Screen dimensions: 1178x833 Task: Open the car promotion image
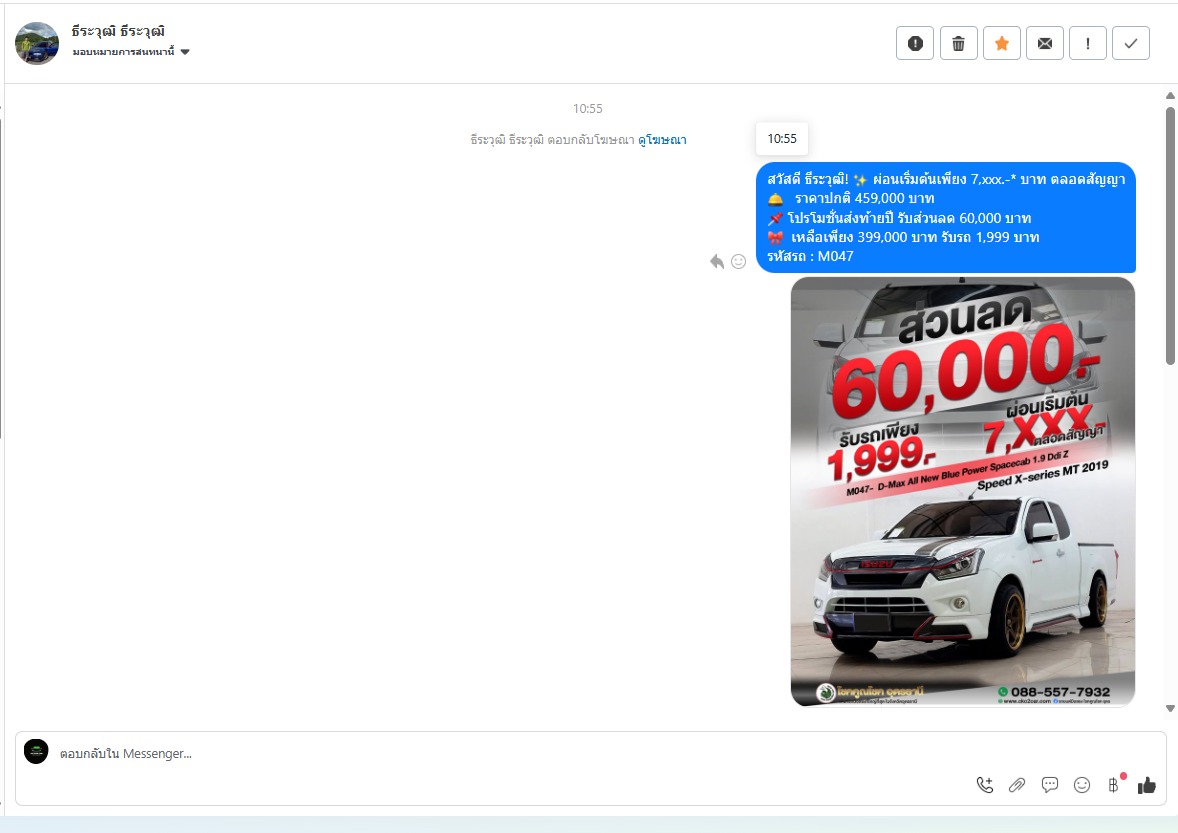[x=962, y=491]
